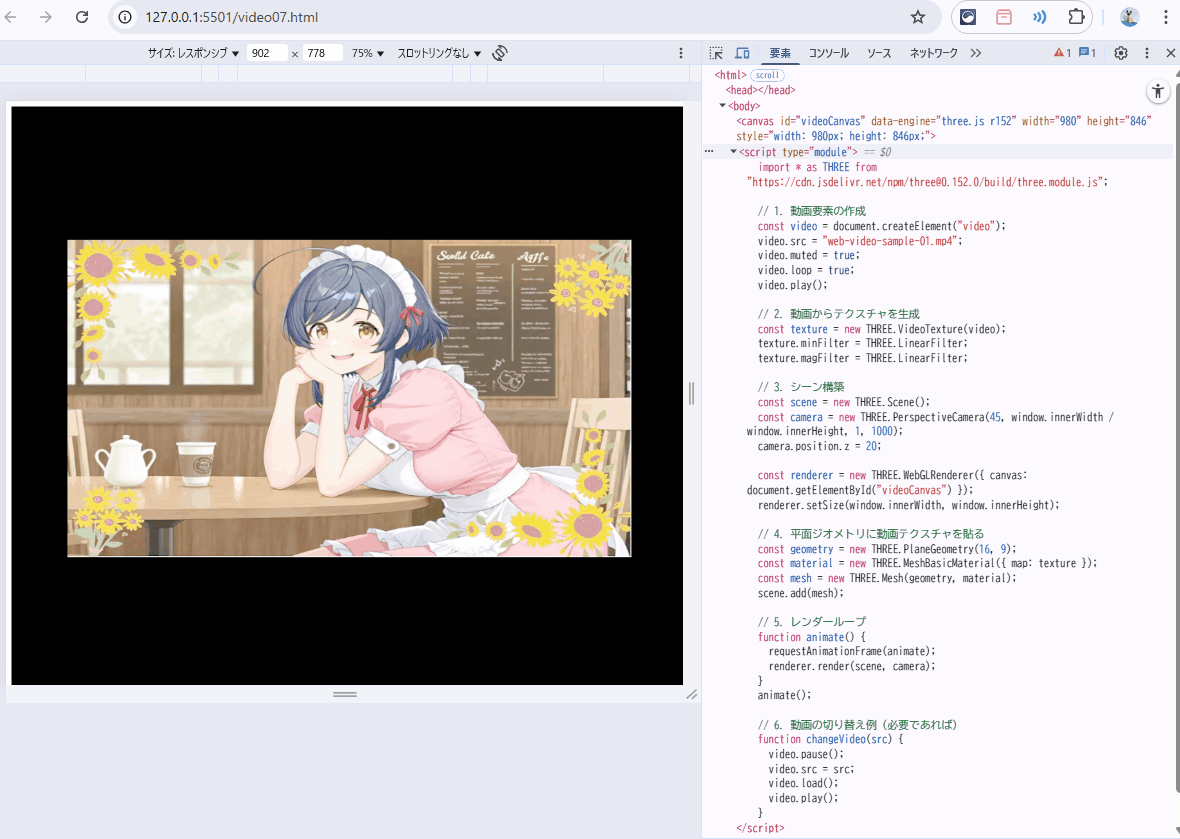Click the inspect element picker icon
This screenshot has width=1180, height=839.
click(x=716, y=53)
